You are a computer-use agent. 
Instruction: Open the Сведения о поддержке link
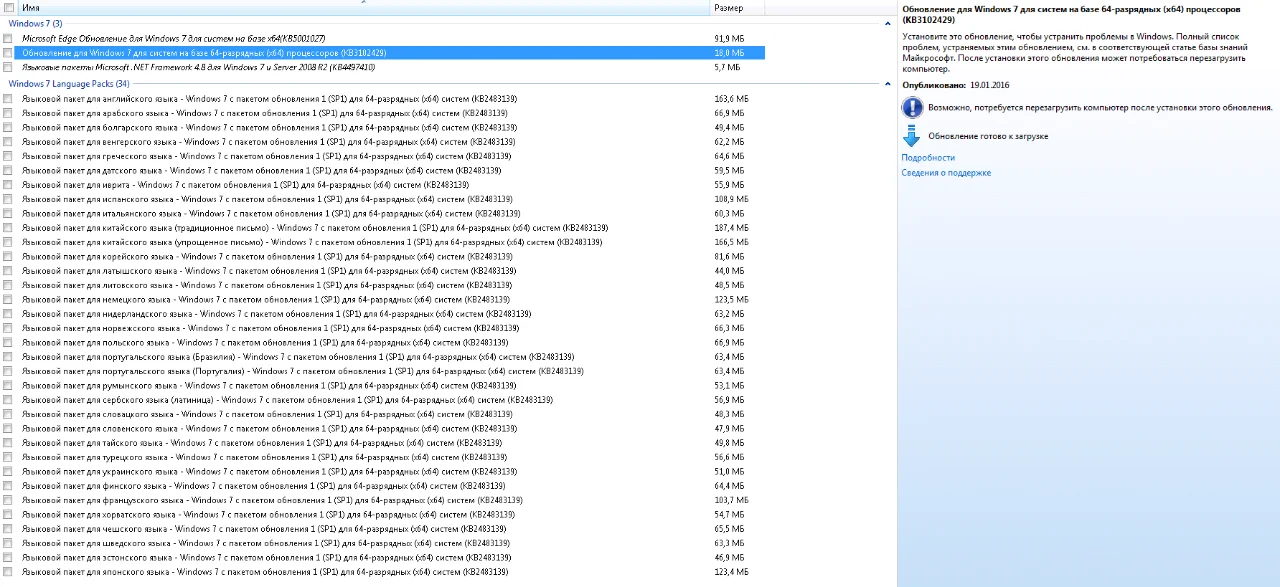pos(946,173)
